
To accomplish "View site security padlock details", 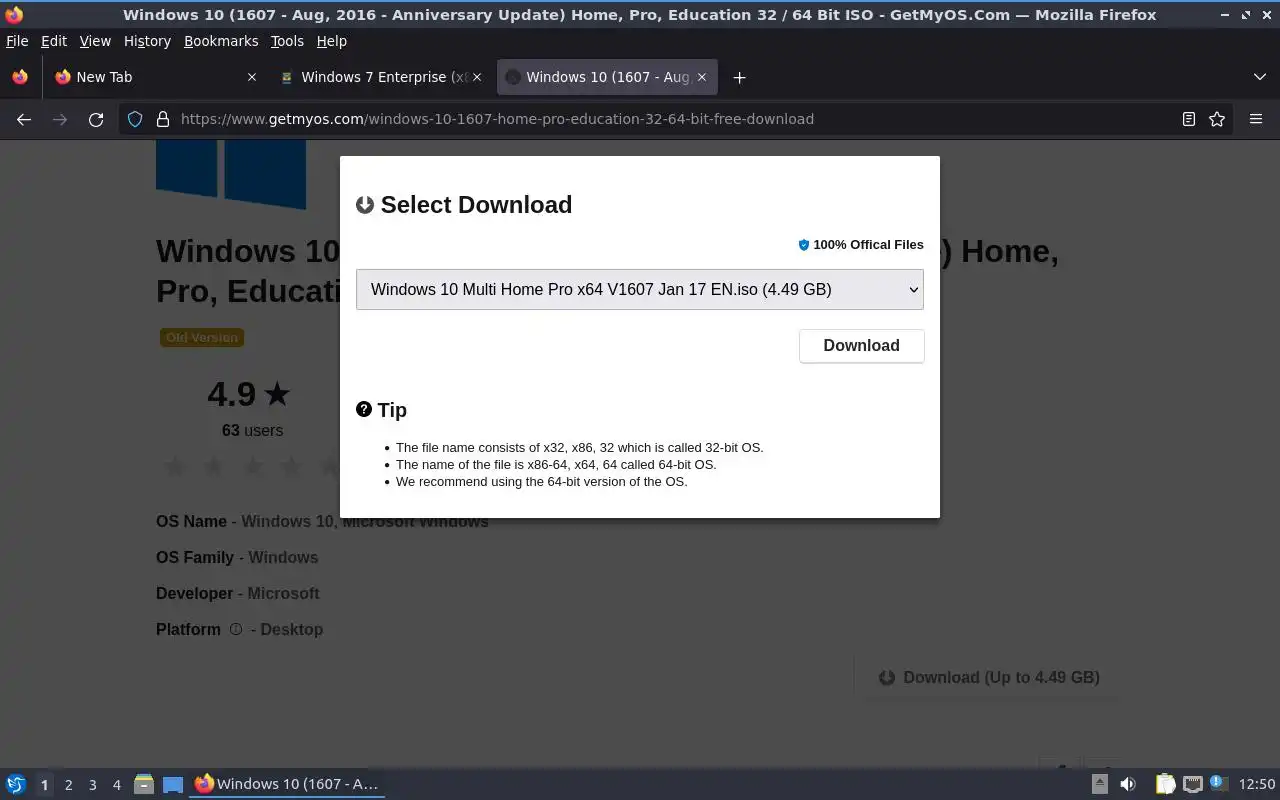I will coord(162,119).
